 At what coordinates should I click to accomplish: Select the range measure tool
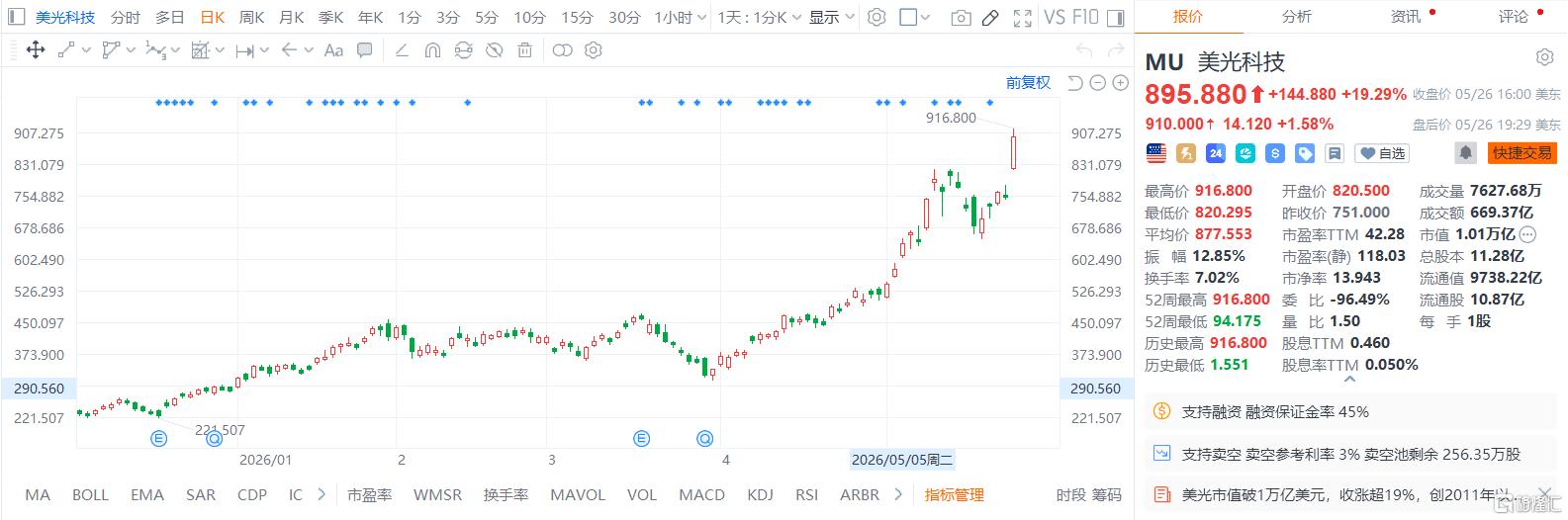click(x=244, y=50)
